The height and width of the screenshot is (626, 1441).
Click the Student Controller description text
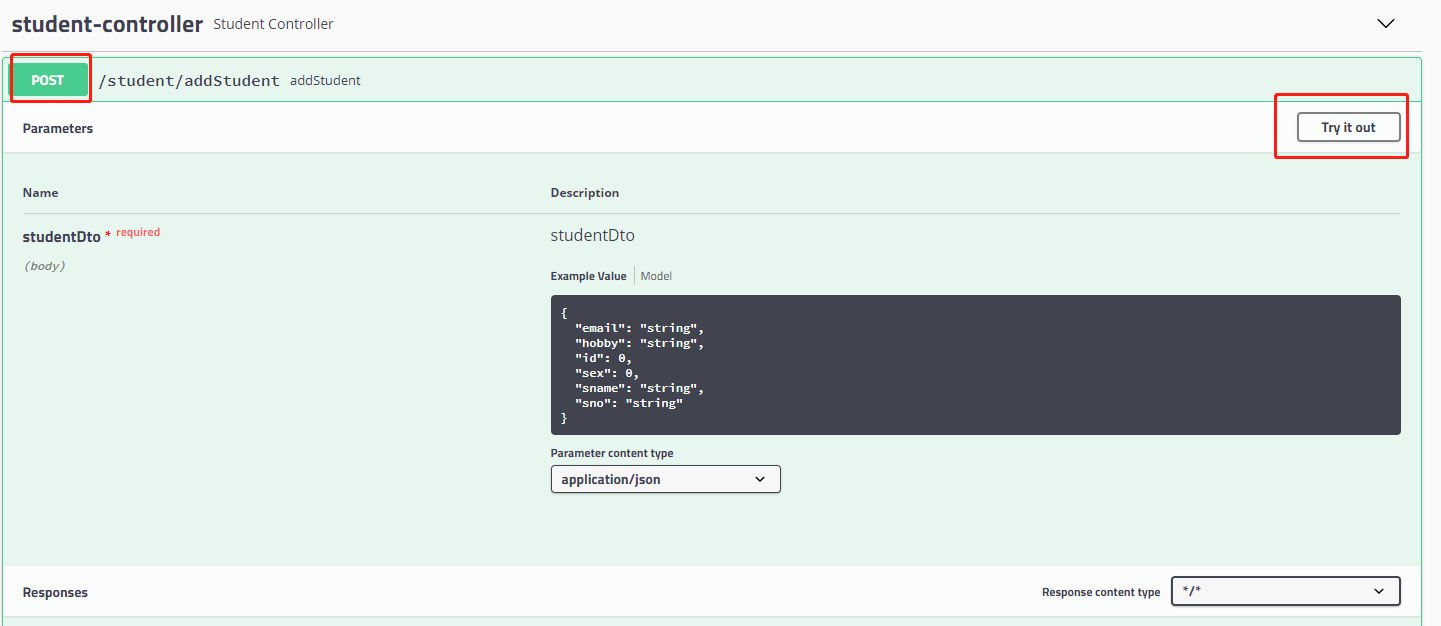point(273,24)
